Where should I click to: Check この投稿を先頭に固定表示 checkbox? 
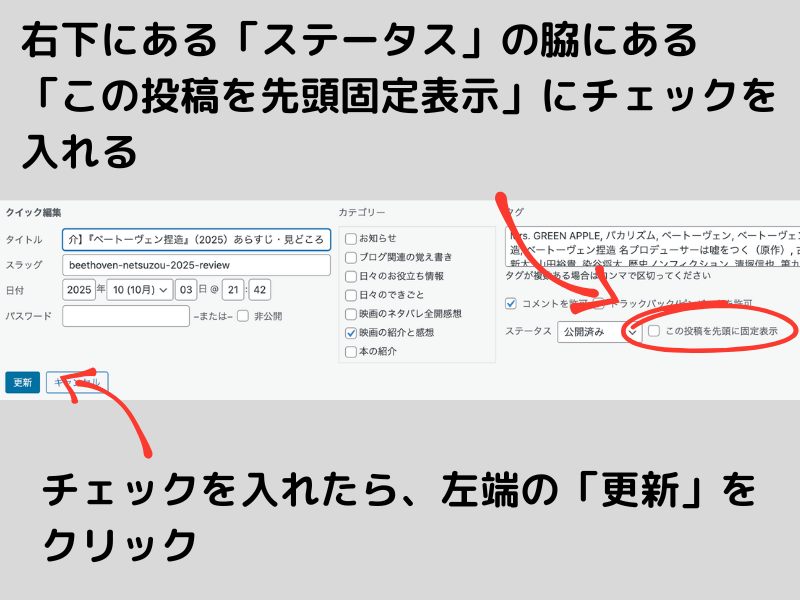click(654, 331)
